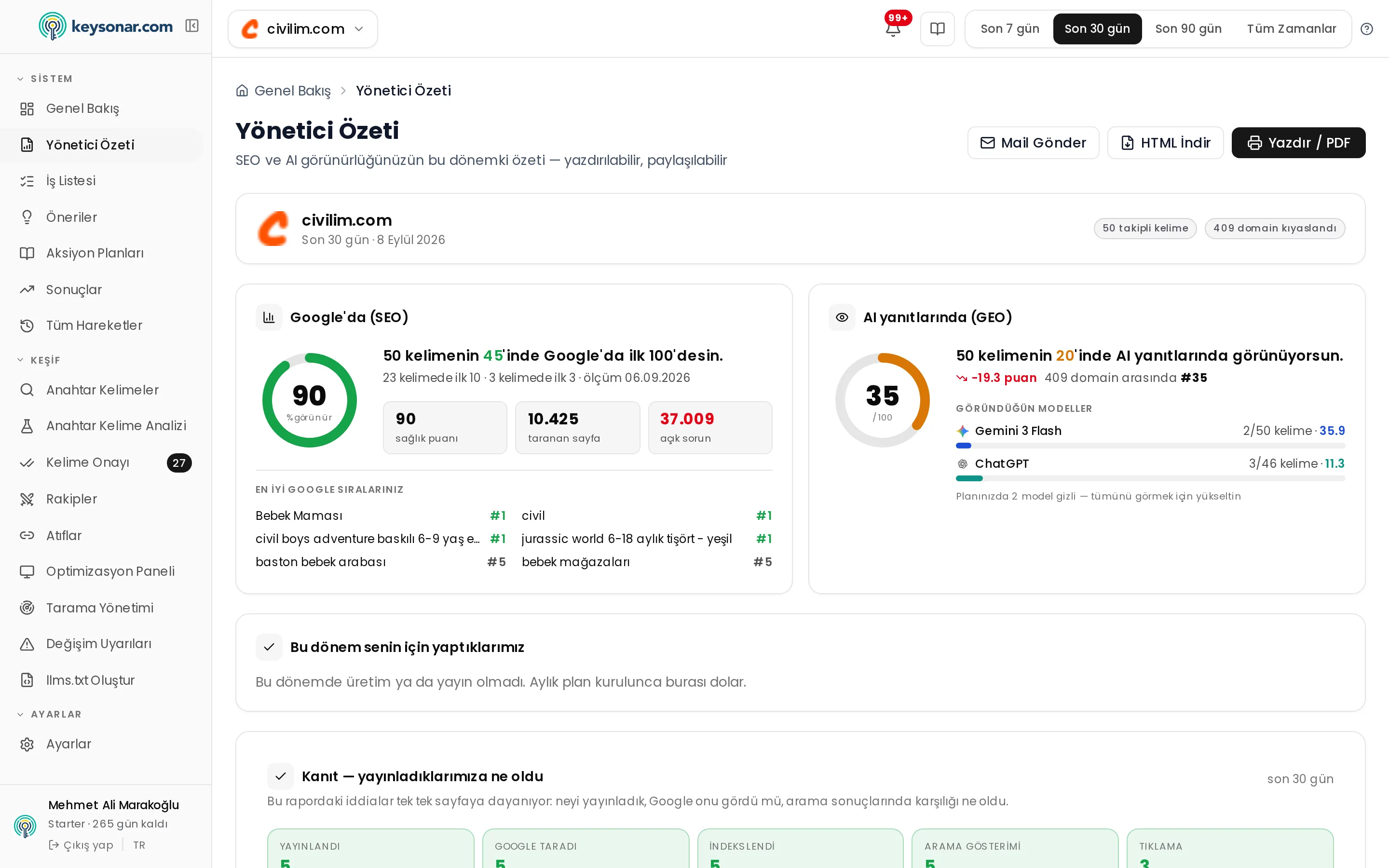Download report with HTML İndir
Image resolution: width=1389 pixels, height=868 pixels.
(1165, 142)
